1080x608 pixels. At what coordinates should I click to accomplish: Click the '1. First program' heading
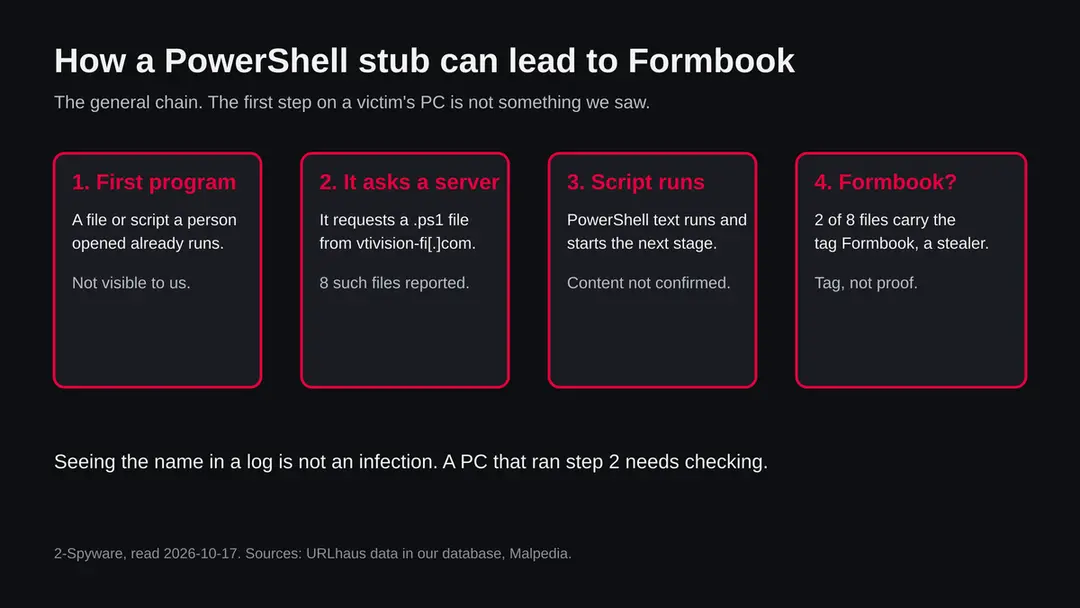coord(154,182)
